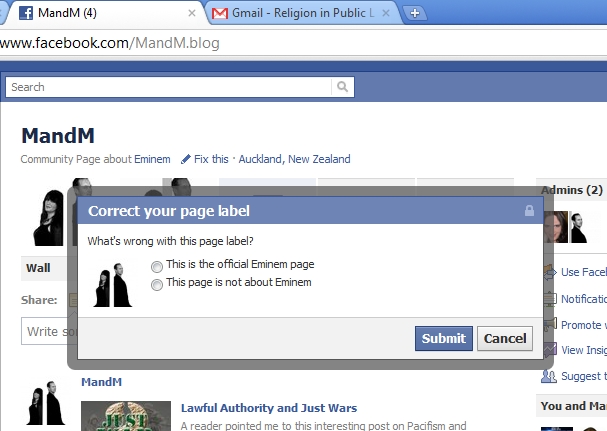Click the search magnifier icon

(x=342, y=87)
